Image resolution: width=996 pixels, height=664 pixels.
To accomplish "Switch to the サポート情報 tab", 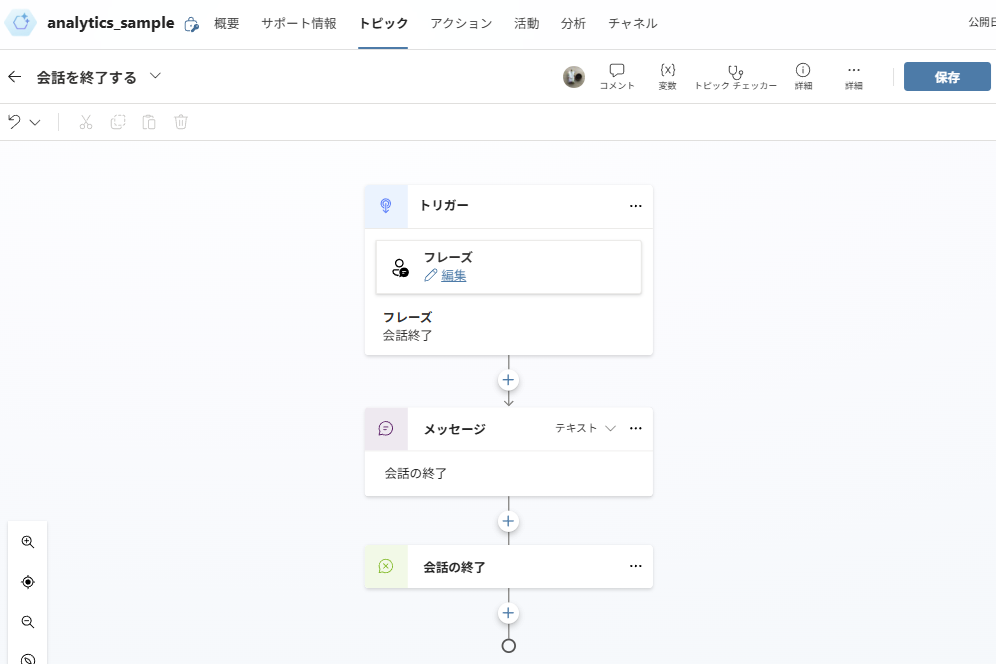I will point(299,24).
